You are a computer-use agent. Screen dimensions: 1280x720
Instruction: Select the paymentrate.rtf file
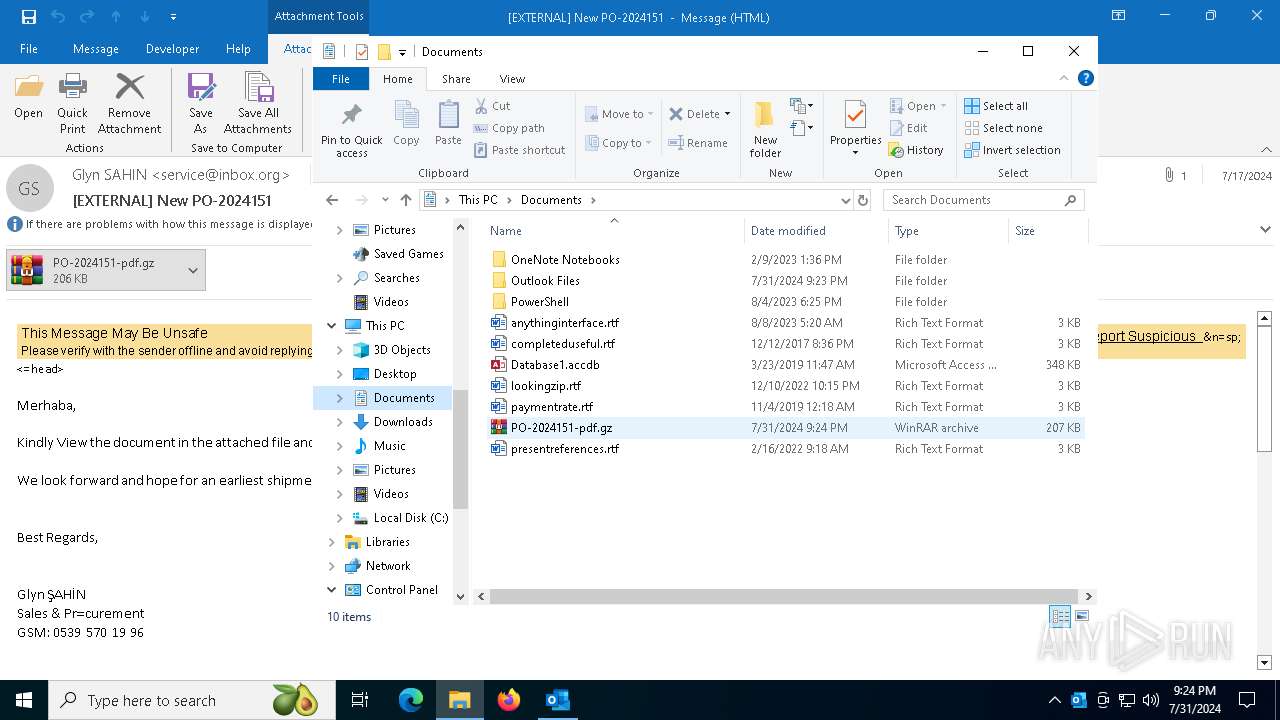[552, 407]
